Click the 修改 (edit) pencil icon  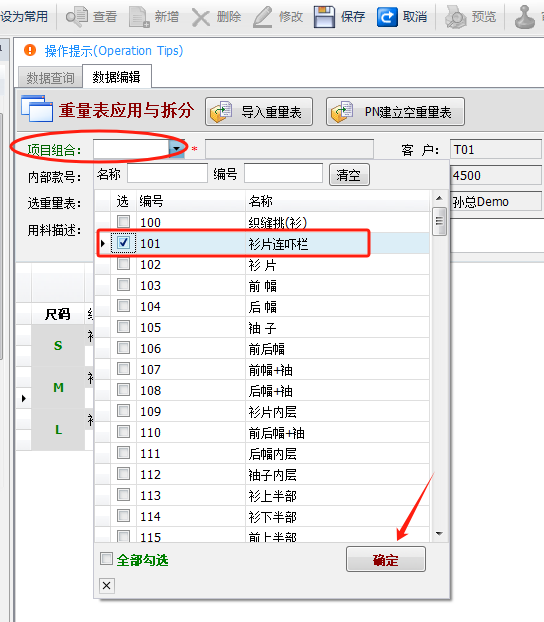(x=263, y=17)
